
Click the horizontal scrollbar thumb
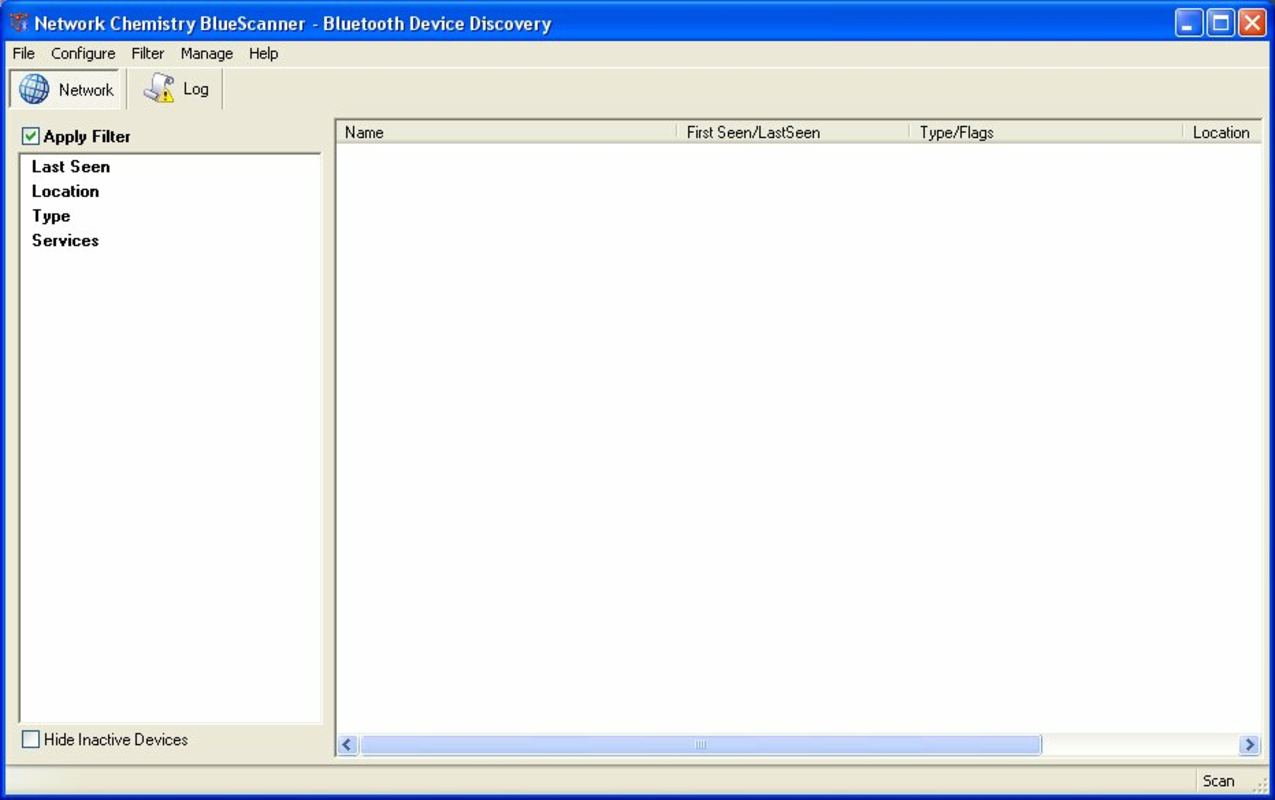[x=701, y=745]
